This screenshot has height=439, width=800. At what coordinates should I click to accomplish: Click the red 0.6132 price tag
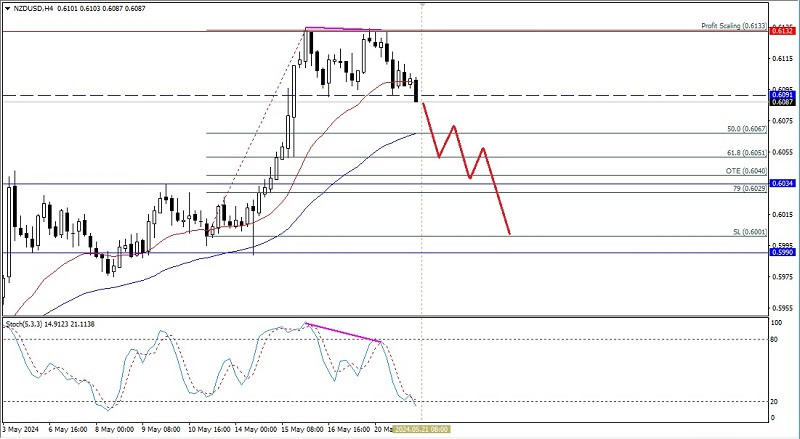(x=782, y=31)
